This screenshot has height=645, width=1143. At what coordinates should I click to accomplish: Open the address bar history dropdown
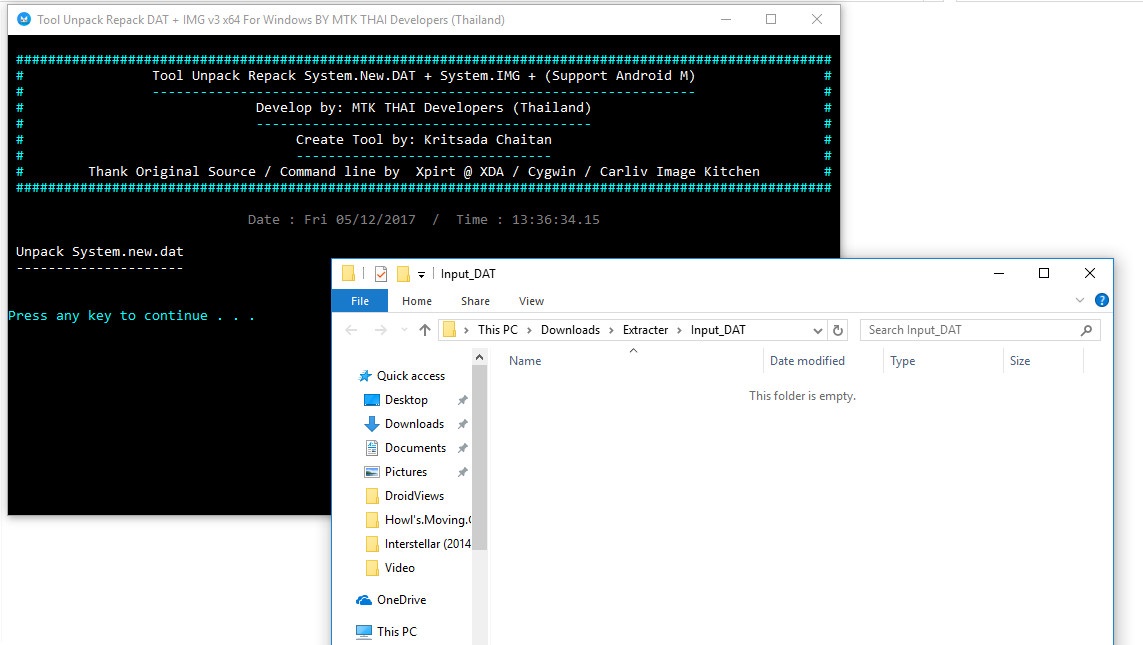point(817,330)
